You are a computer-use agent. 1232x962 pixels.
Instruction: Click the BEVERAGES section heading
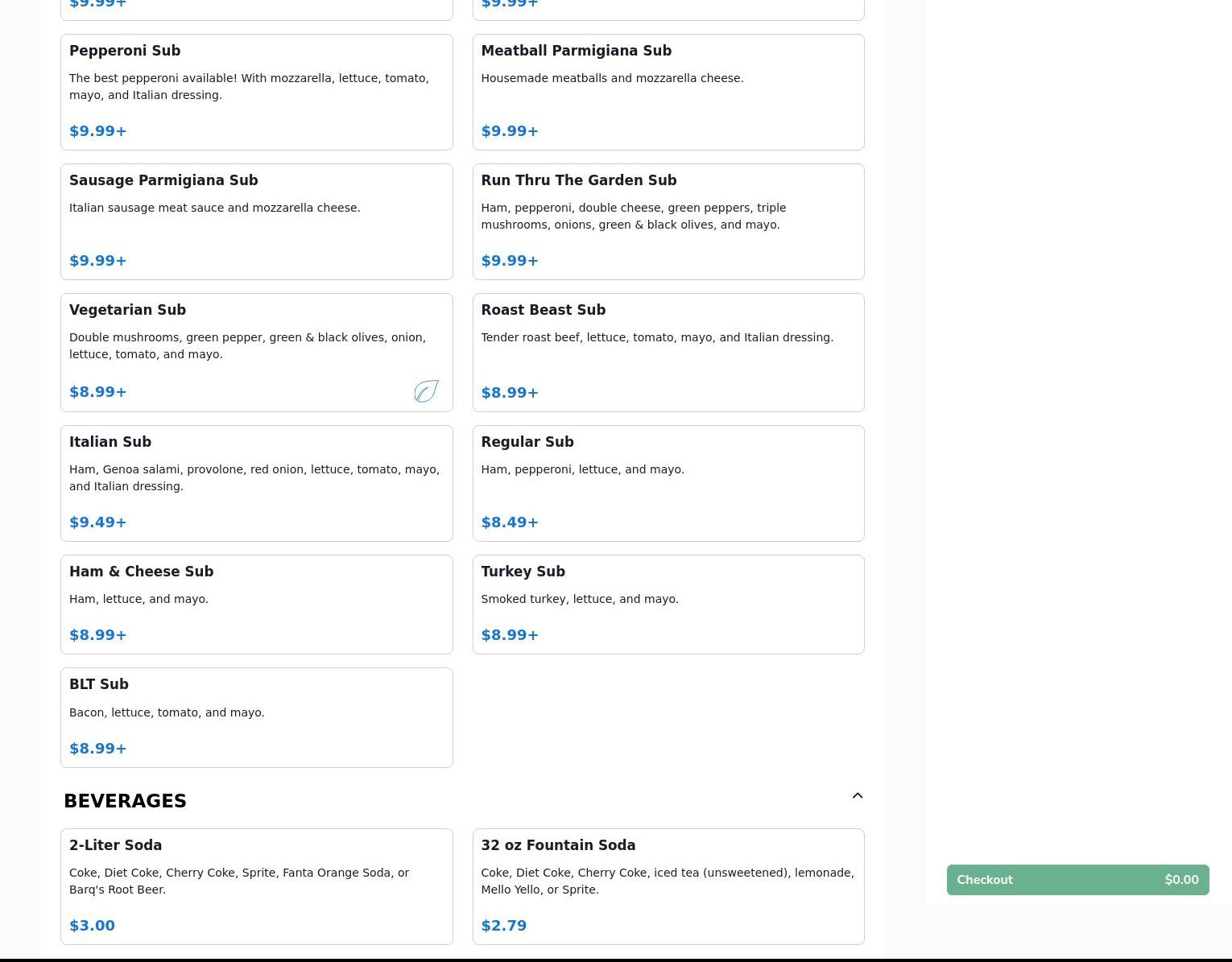click(x=125, y=801)
